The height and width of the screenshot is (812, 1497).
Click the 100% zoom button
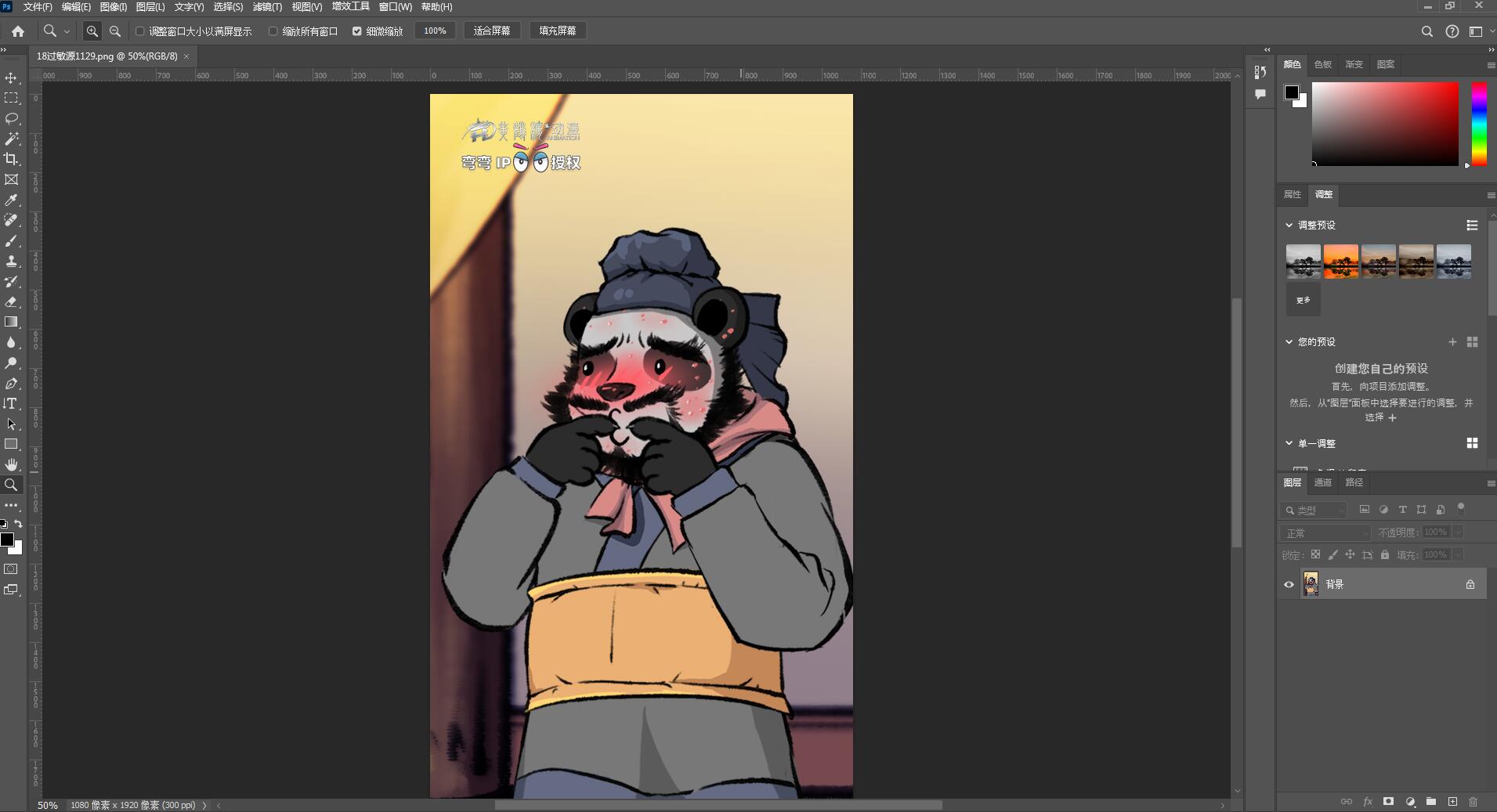pos(435,31)
